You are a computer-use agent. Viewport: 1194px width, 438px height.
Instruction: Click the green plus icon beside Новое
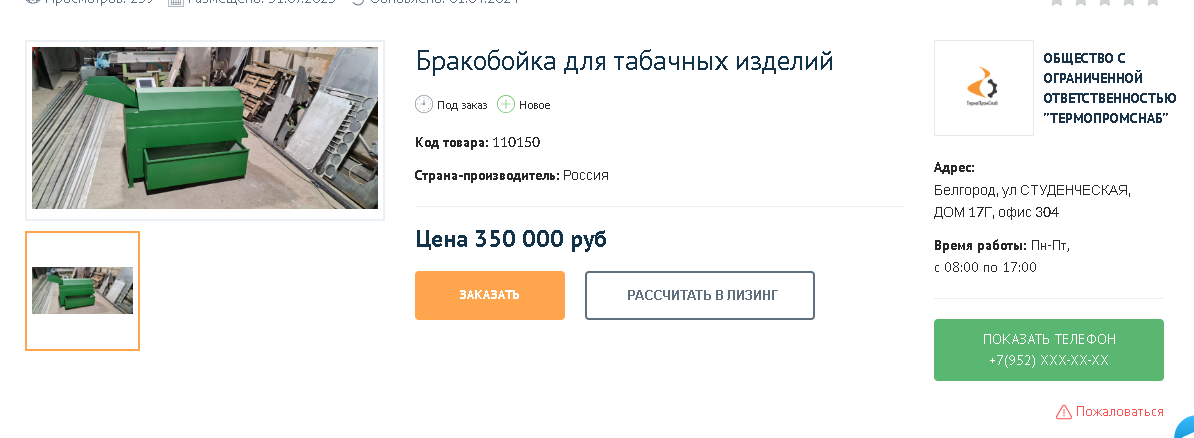coord(506,104)
